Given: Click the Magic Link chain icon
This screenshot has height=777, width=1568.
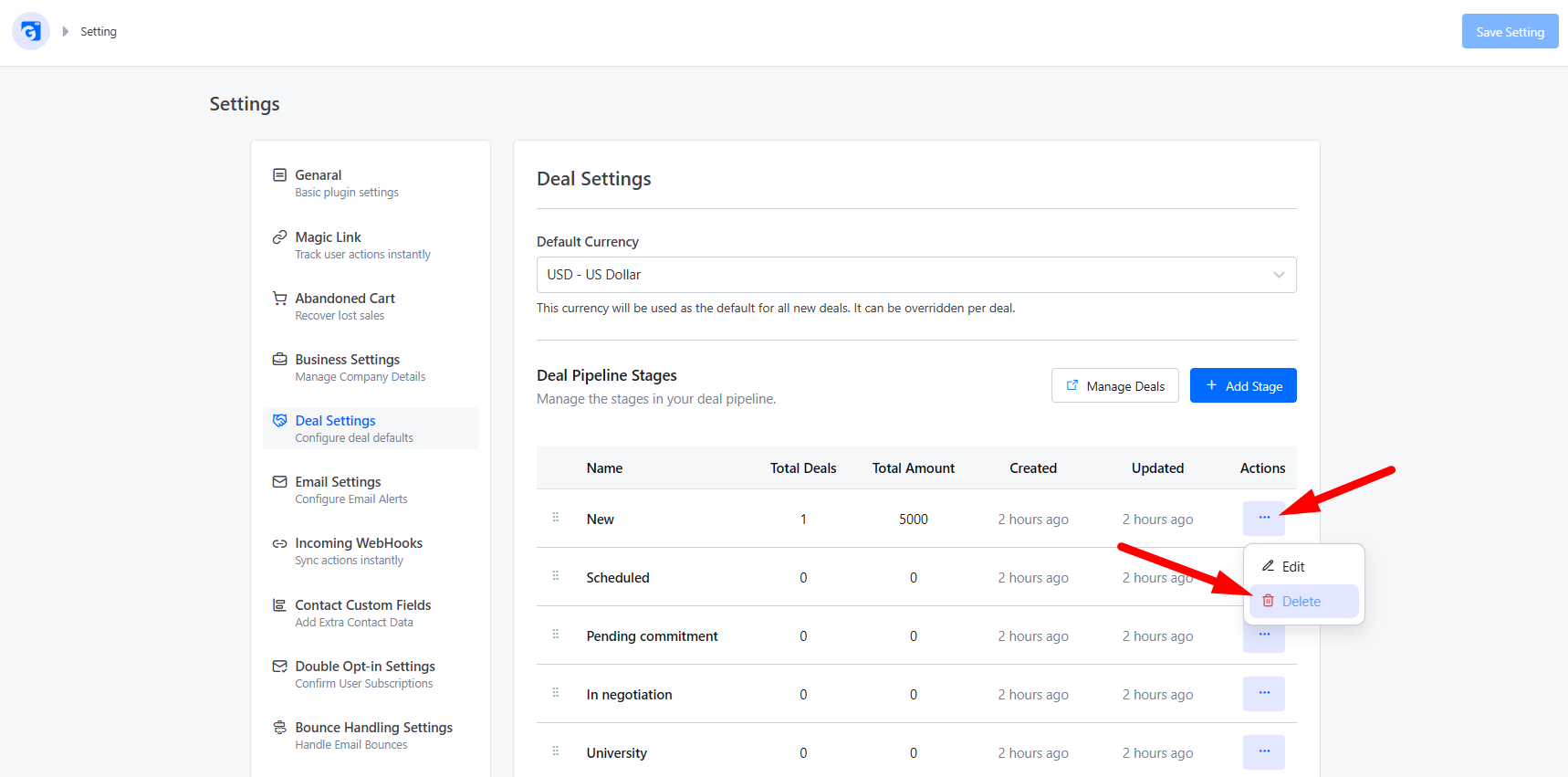Looking at the screenshot, I should [280, 236].
